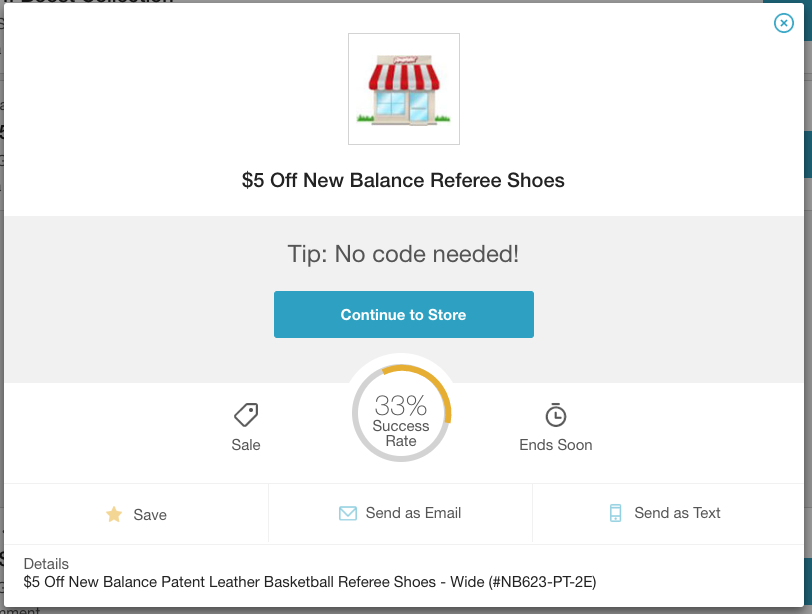Click the Ends Soon clock icon
Image resolution: width=812 pixels, height=614 pixels.
[556, 415]
